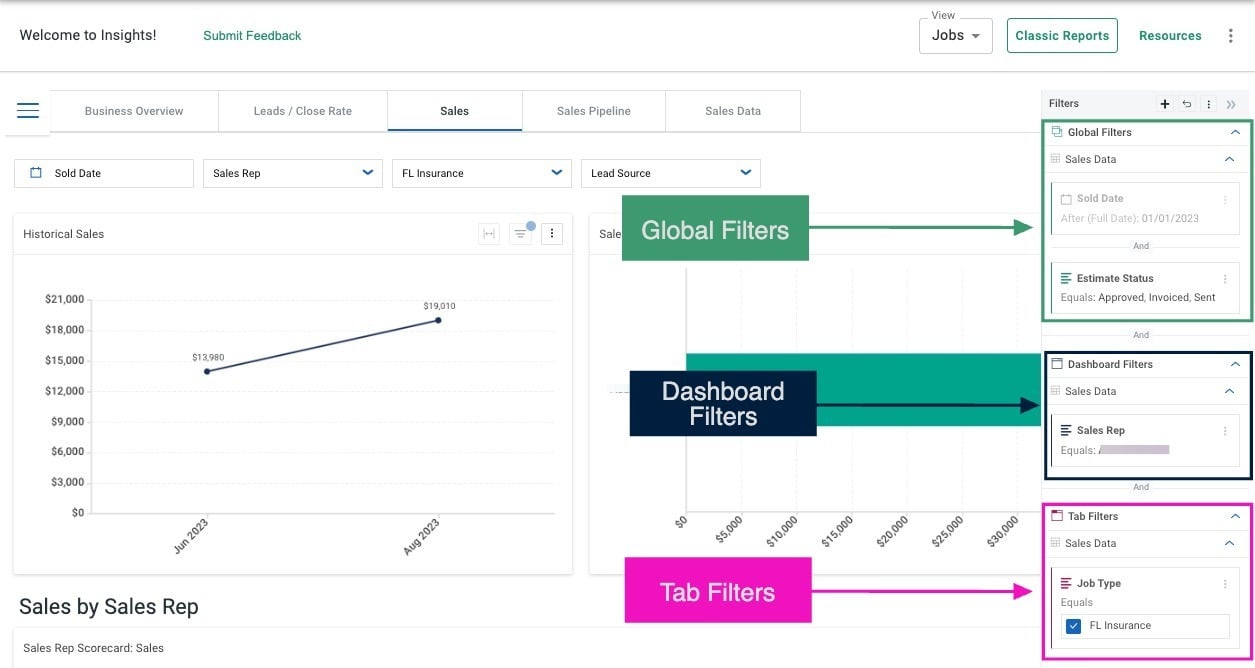The height and width of the screenshot is (668, 1255).
Task: Click the Classic Reports button
Action: (x=1061, y=36)
